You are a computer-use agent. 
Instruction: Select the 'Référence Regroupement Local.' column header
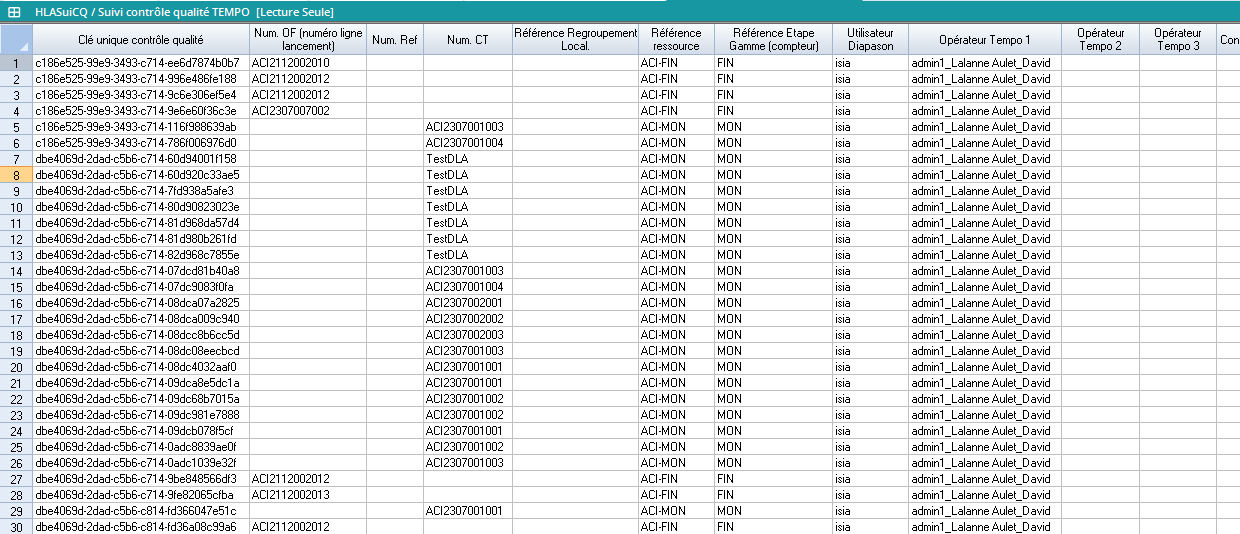pos(575,40)
